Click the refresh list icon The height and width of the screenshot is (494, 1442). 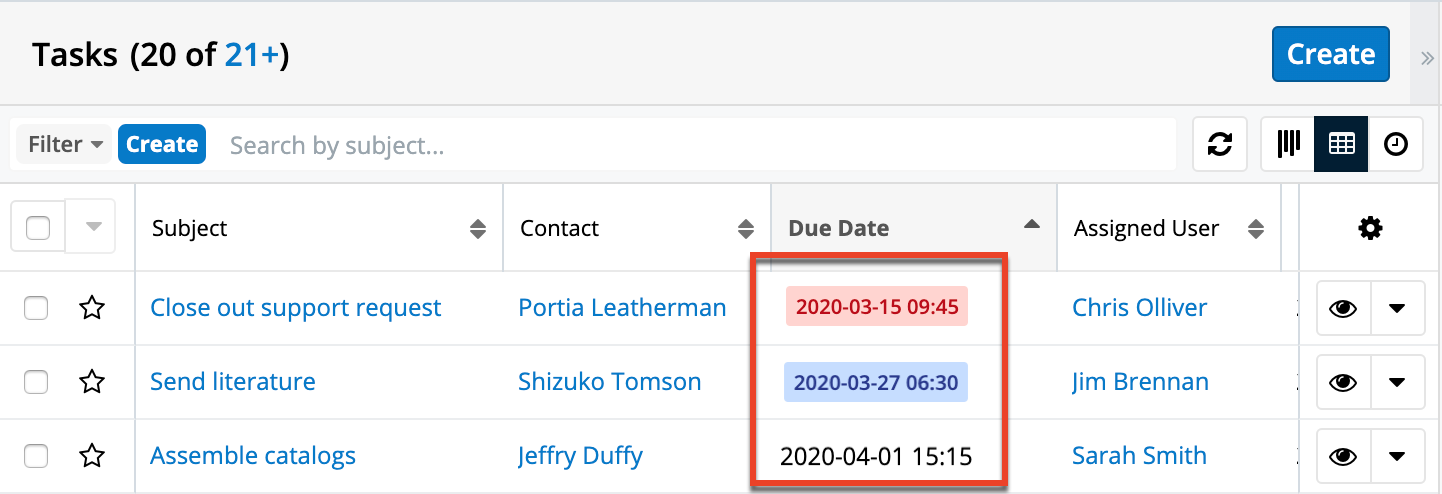click(1219, 145)
